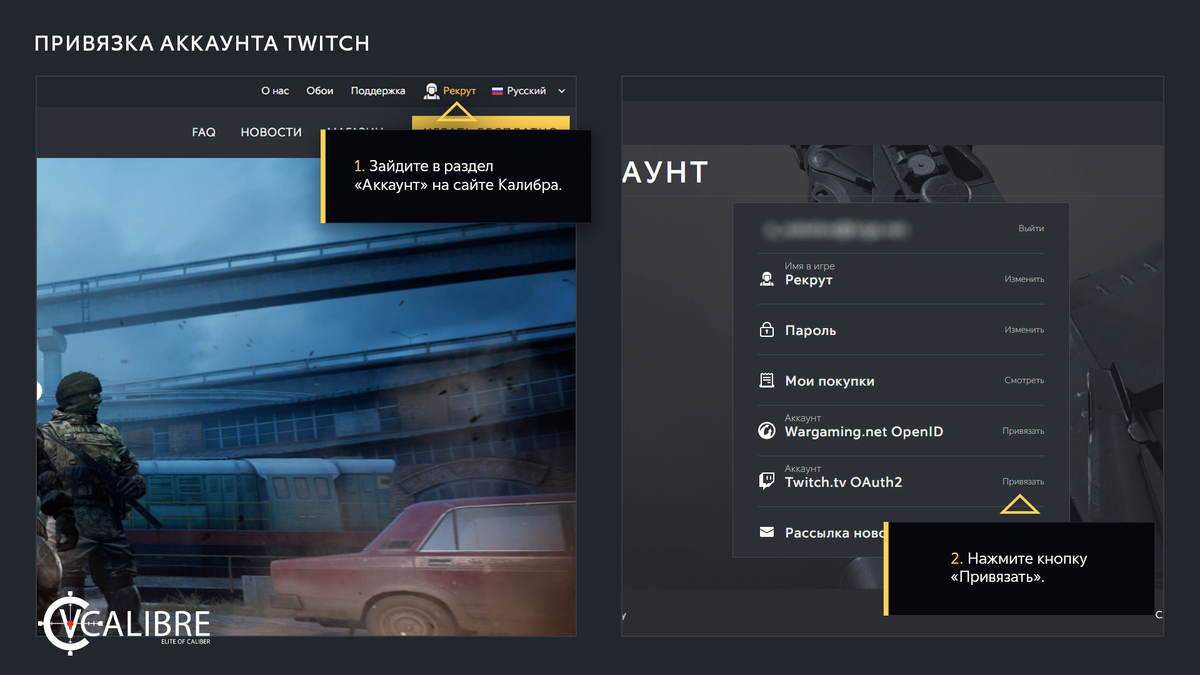Click the Twitch logo icon
Viewport: 1200px width, 675px height.
[767, 481]
